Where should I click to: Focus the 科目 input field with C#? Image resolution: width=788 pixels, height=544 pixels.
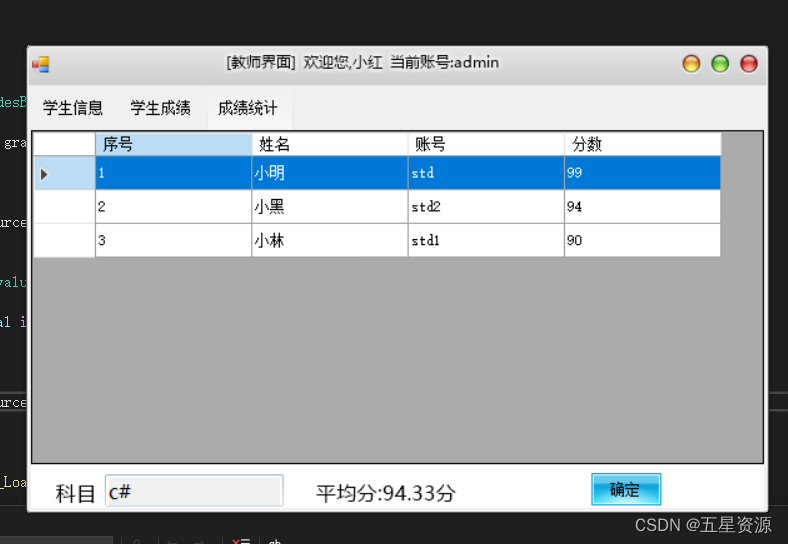tap(194, 491)
